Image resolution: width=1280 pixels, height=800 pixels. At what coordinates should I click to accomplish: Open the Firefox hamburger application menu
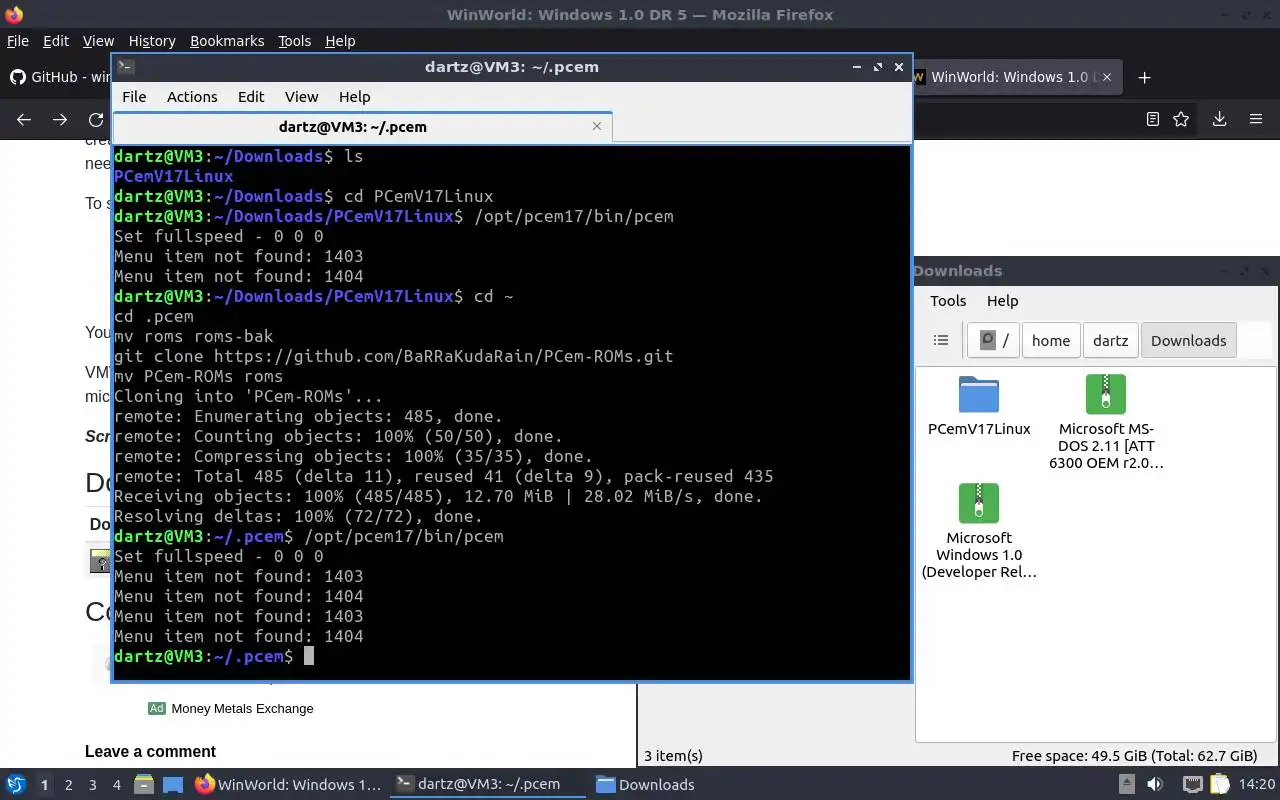pos(1256,119)
